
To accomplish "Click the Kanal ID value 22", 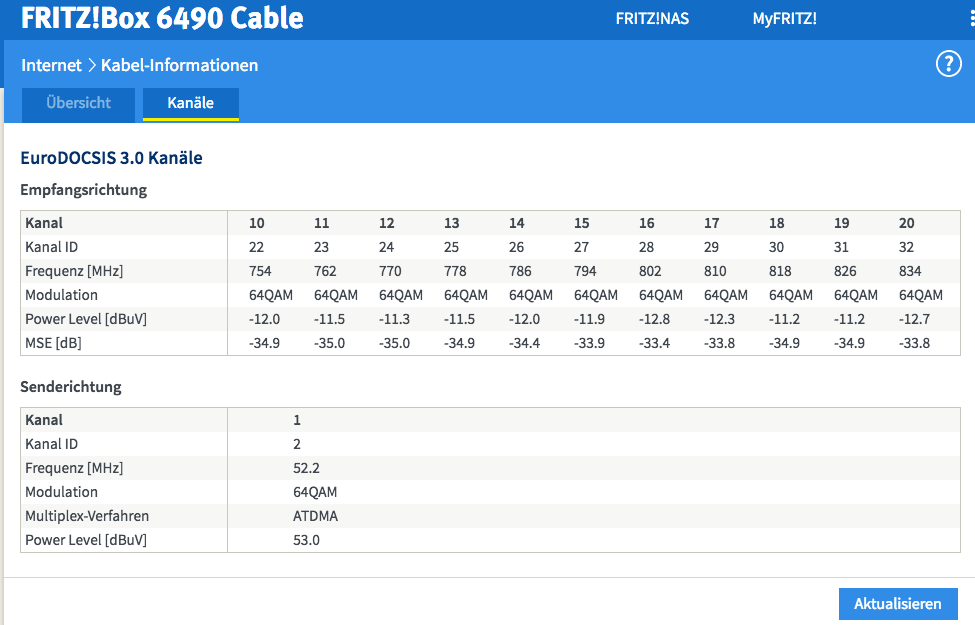I will click(x=257, y=247).
